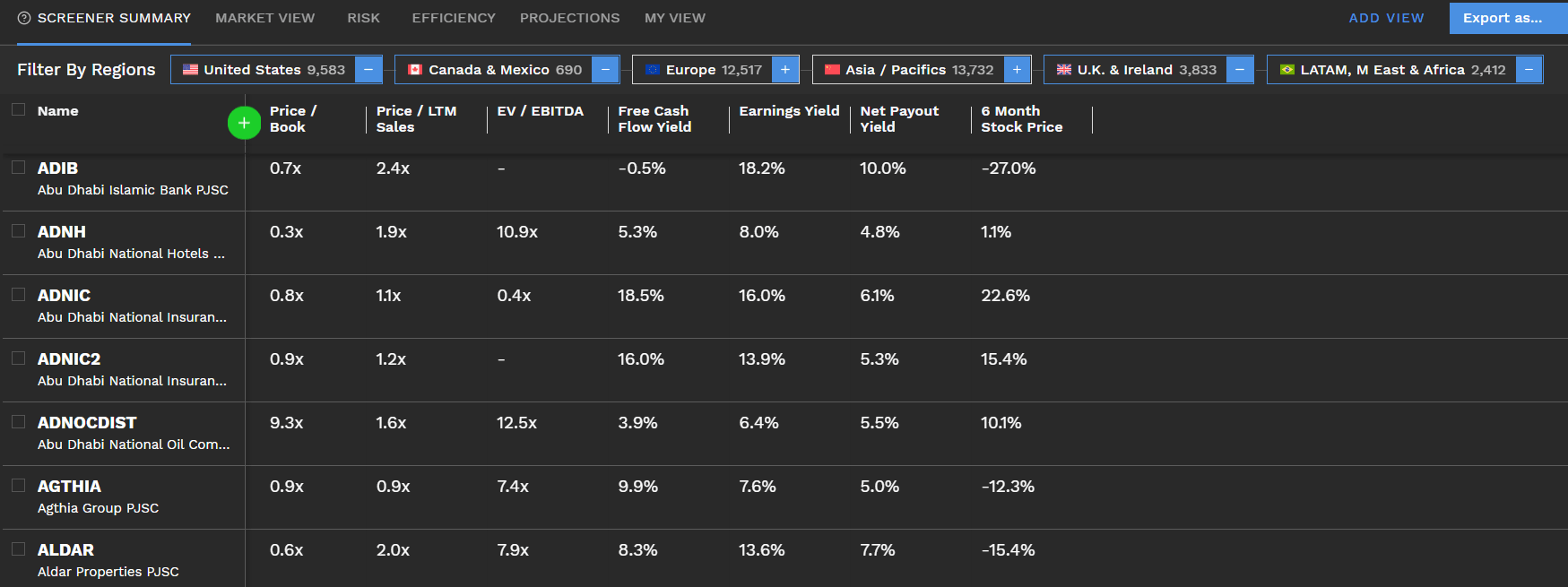Sort by 6 Month Stock Price header

tap(1022, 119)
